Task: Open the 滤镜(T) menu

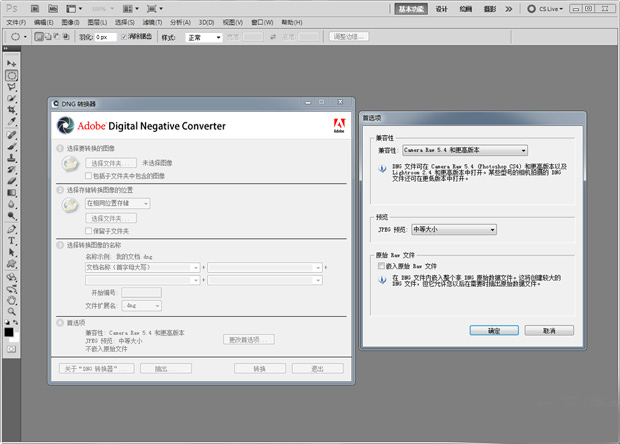Action: click(x=149, y=21)
